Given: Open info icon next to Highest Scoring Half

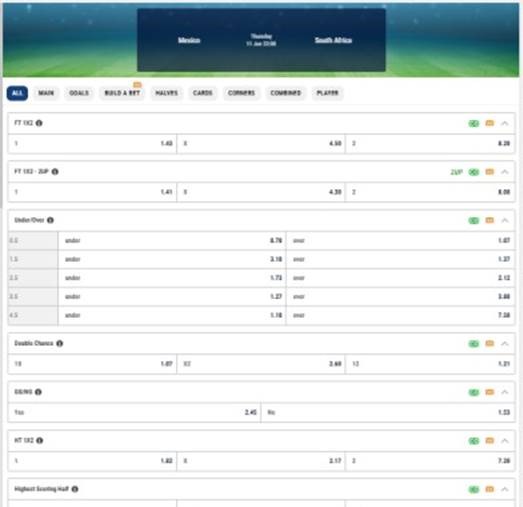Looking at the screenshot, I should [x=75, y=489].
